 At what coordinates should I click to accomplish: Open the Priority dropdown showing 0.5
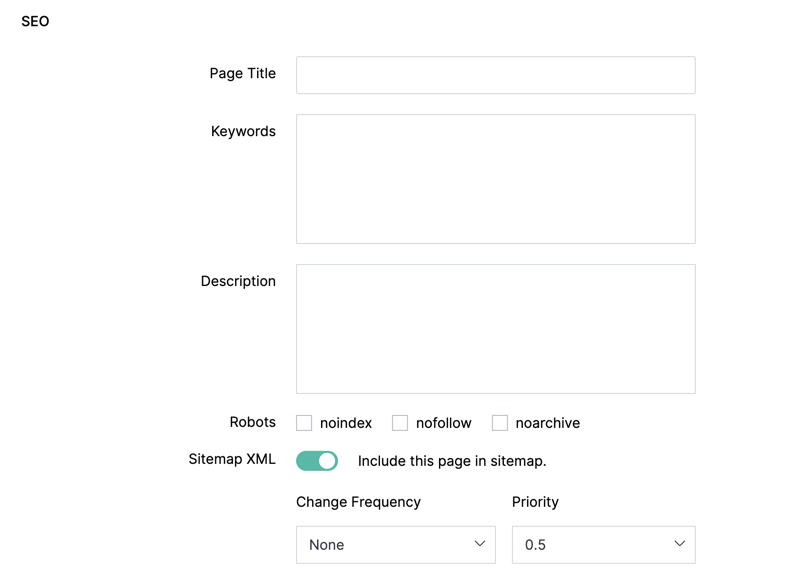point(603,545)
